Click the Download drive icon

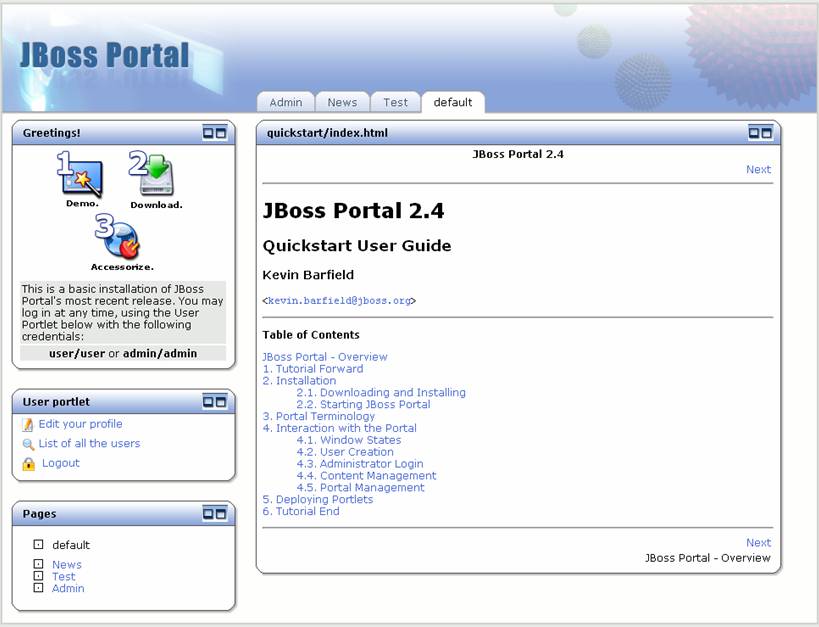pyautogui.click(x=153, y=173)
